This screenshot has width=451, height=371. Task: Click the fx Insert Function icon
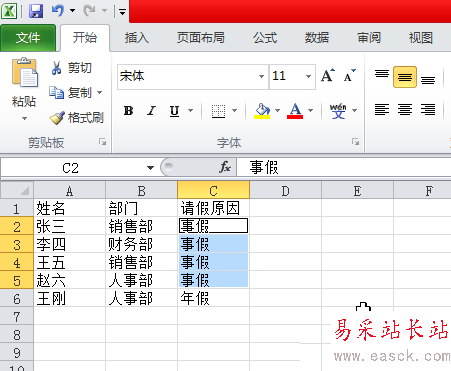tap(225, 167)
